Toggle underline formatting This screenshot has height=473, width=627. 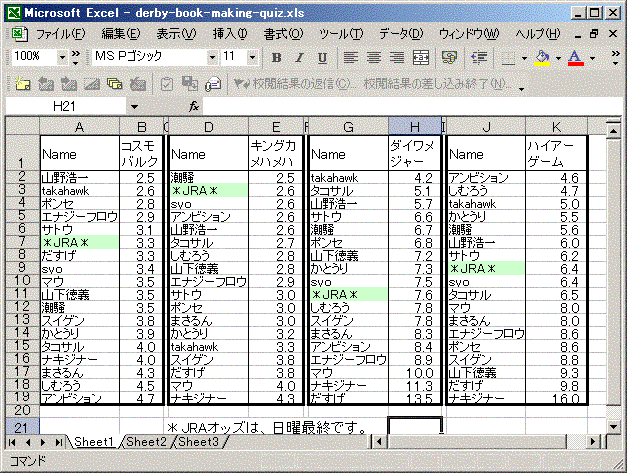(322, 58)
